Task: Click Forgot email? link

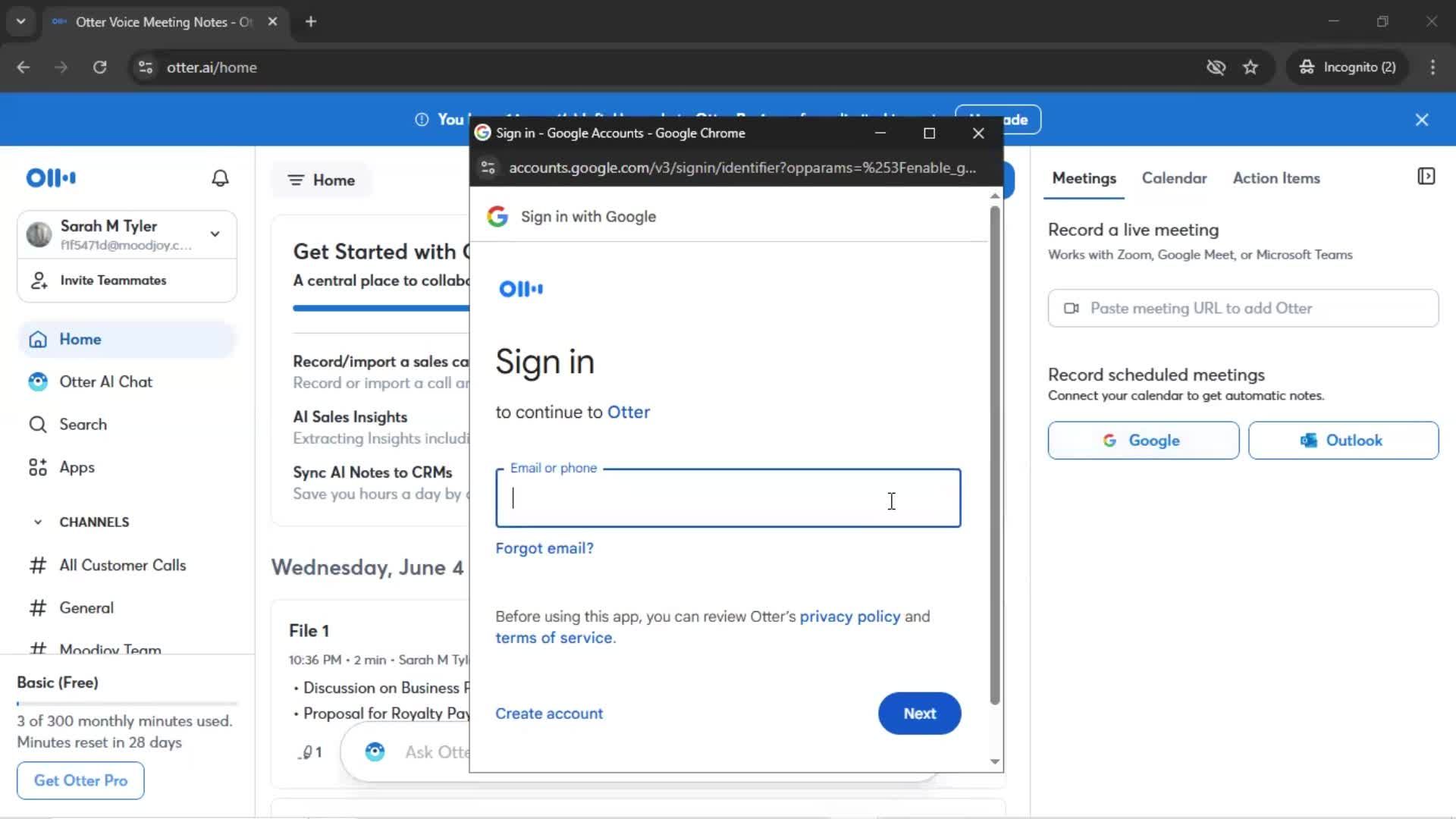Action: pos(544,548)
